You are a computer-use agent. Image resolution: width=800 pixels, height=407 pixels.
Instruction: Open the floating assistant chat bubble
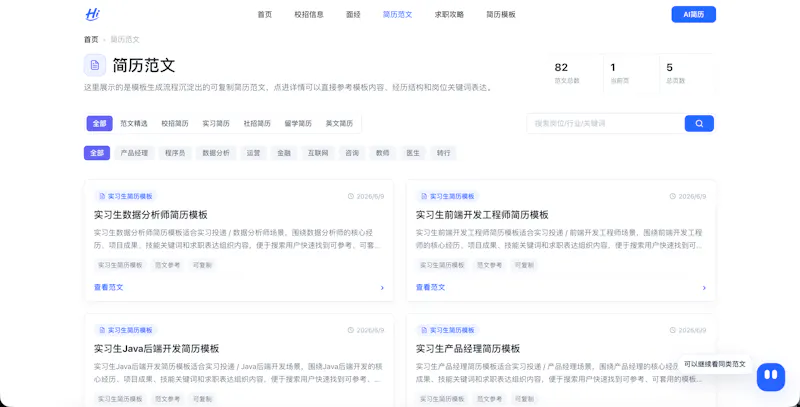(770, 377)
